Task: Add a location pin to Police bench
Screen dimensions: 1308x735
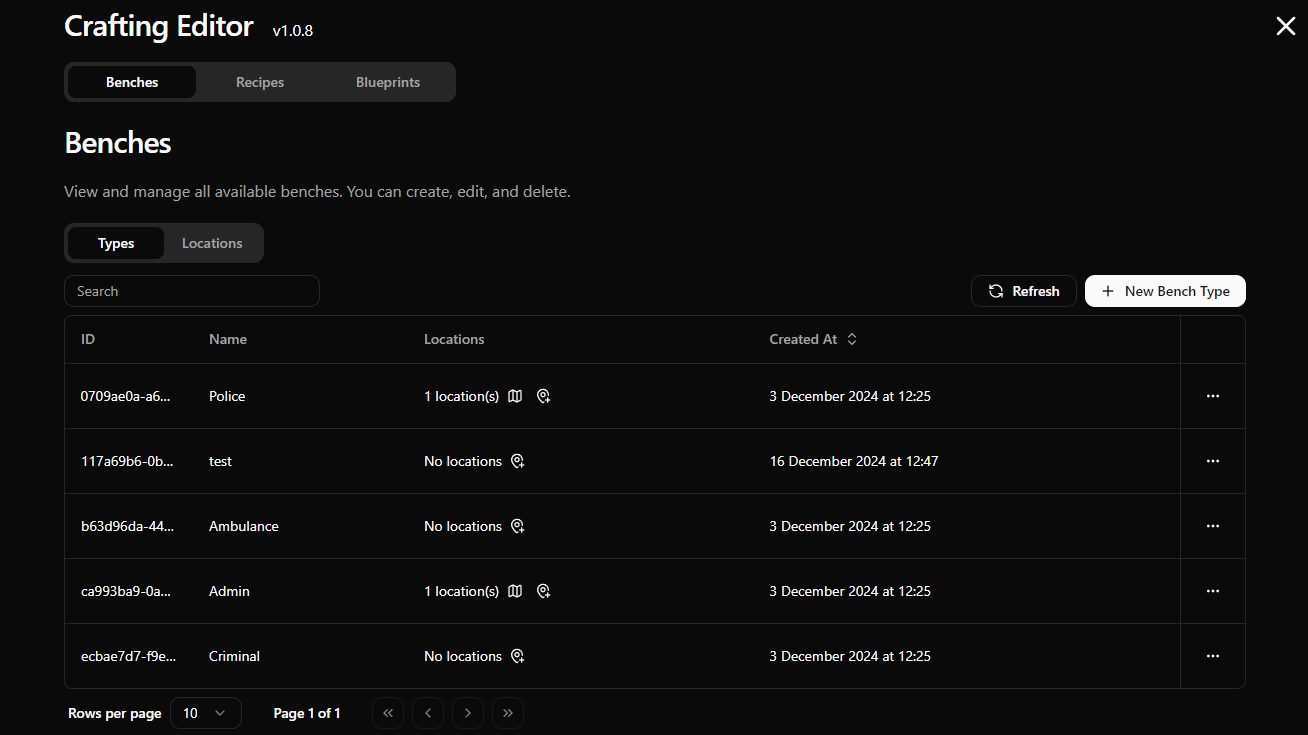Action: tap(543, 396)
